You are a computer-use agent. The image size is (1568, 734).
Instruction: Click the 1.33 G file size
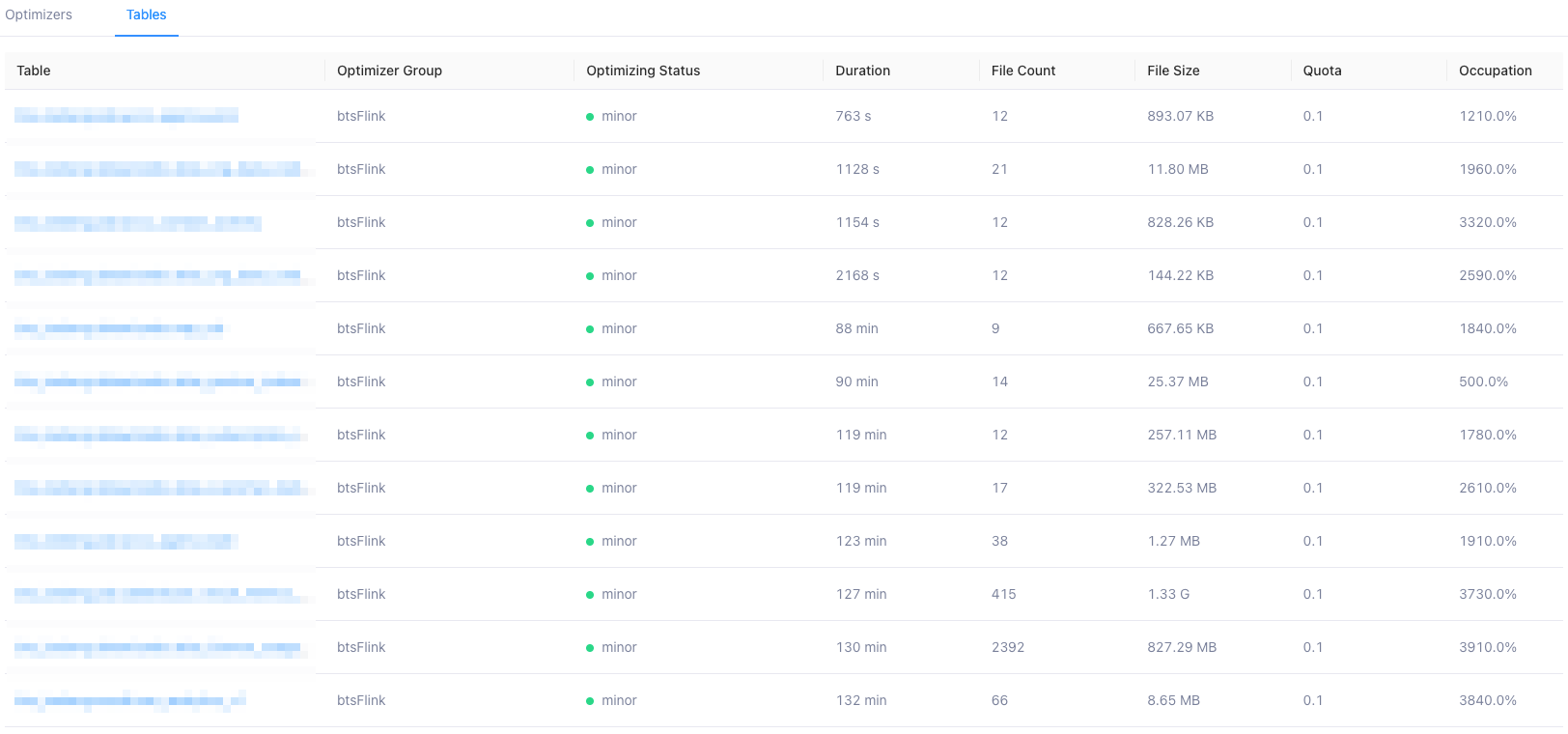tap(1168, 594)
